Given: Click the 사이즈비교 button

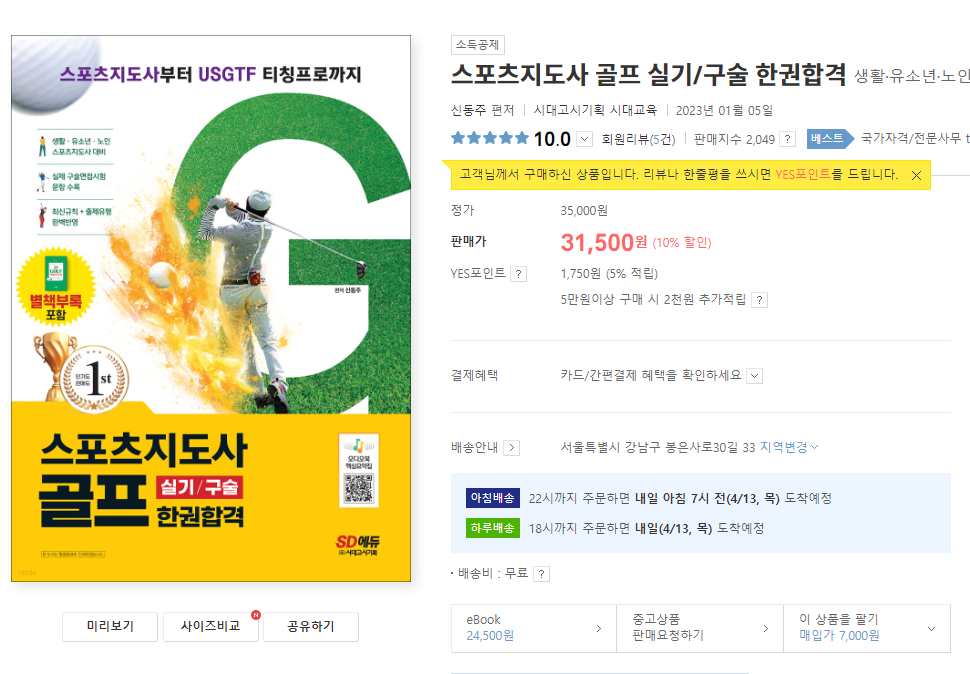Looking at the screenshot, I should (x=210, y=626).
